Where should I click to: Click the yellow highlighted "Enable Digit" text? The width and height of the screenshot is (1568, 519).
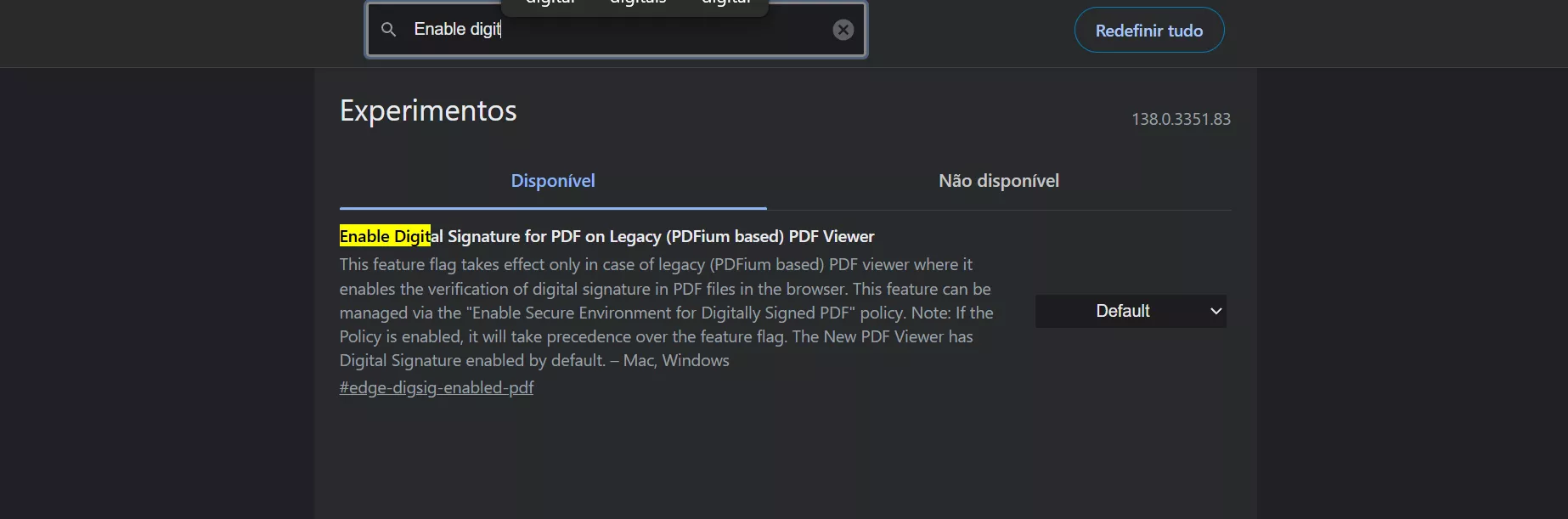[385, 236]
